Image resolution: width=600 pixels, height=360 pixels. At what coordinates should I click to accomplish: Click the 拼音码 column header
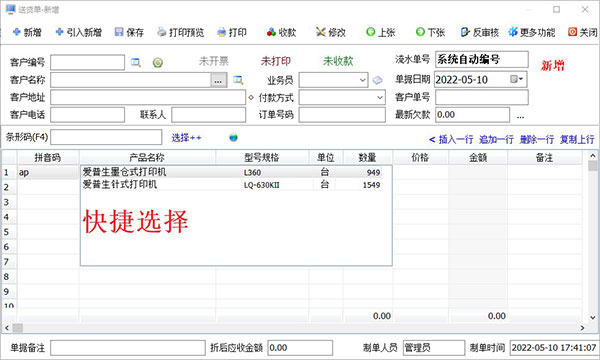(48, 158)
